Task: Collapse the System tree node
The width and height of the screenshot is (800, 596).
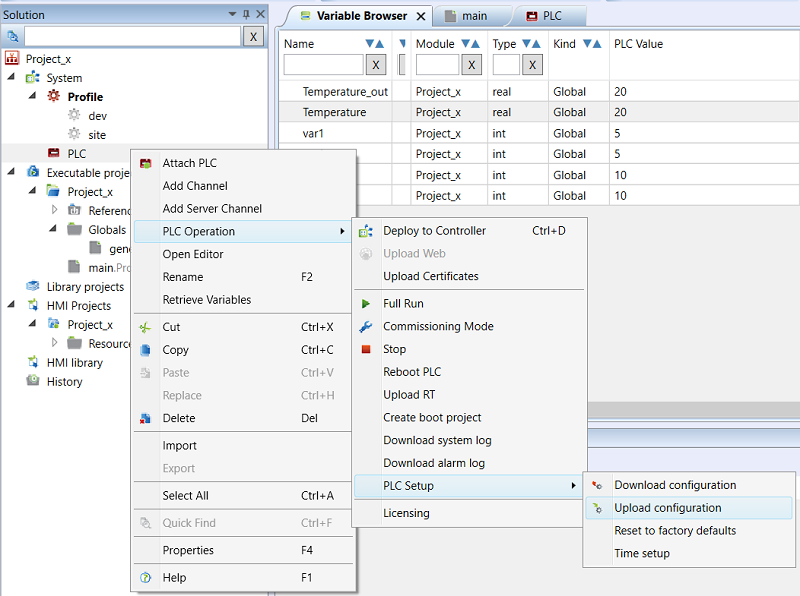Action: click(x=11, y=77)
